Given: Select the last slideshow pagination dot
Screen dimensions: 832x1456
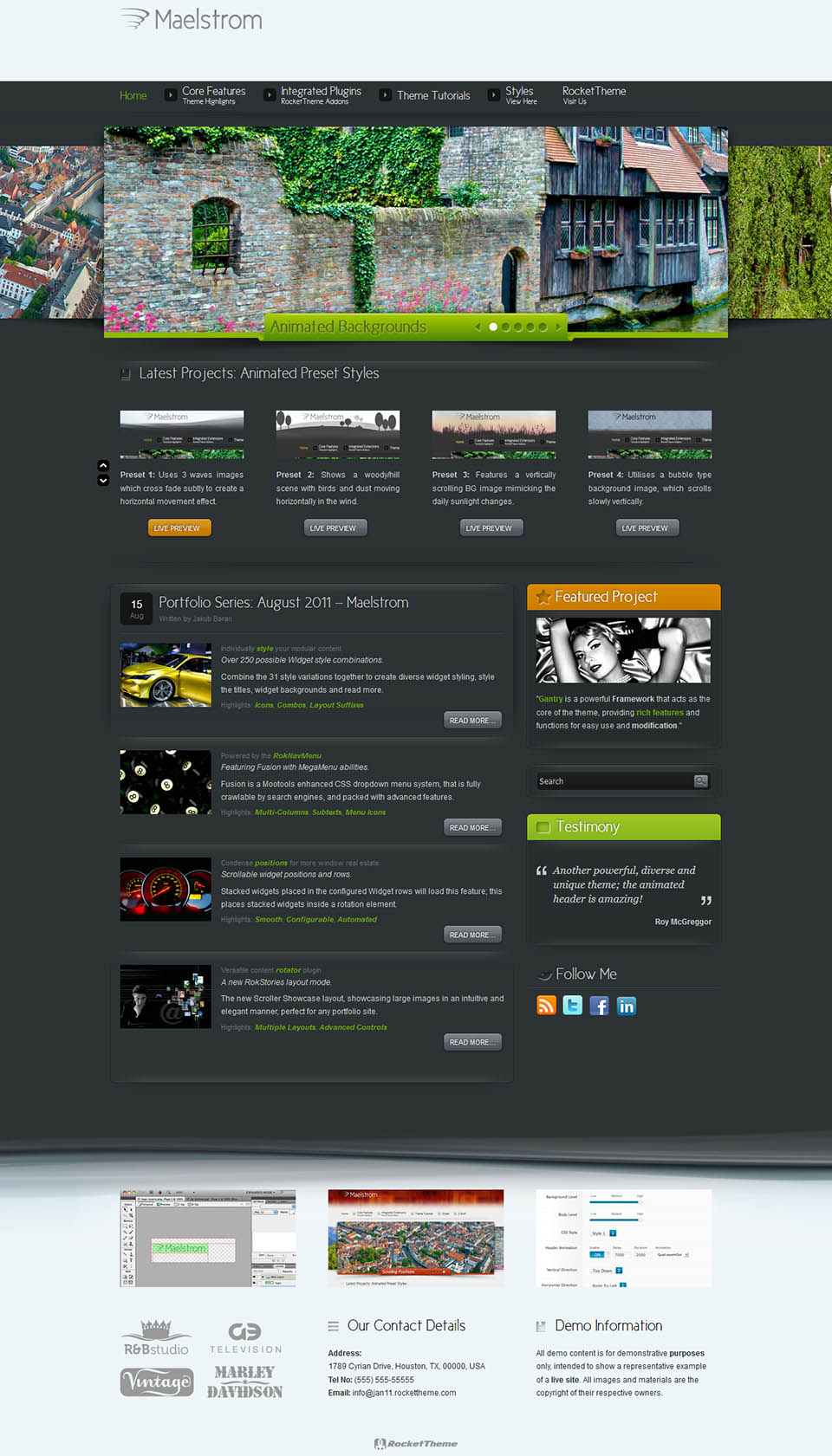Looking at the screenshot, I should 543,327.
